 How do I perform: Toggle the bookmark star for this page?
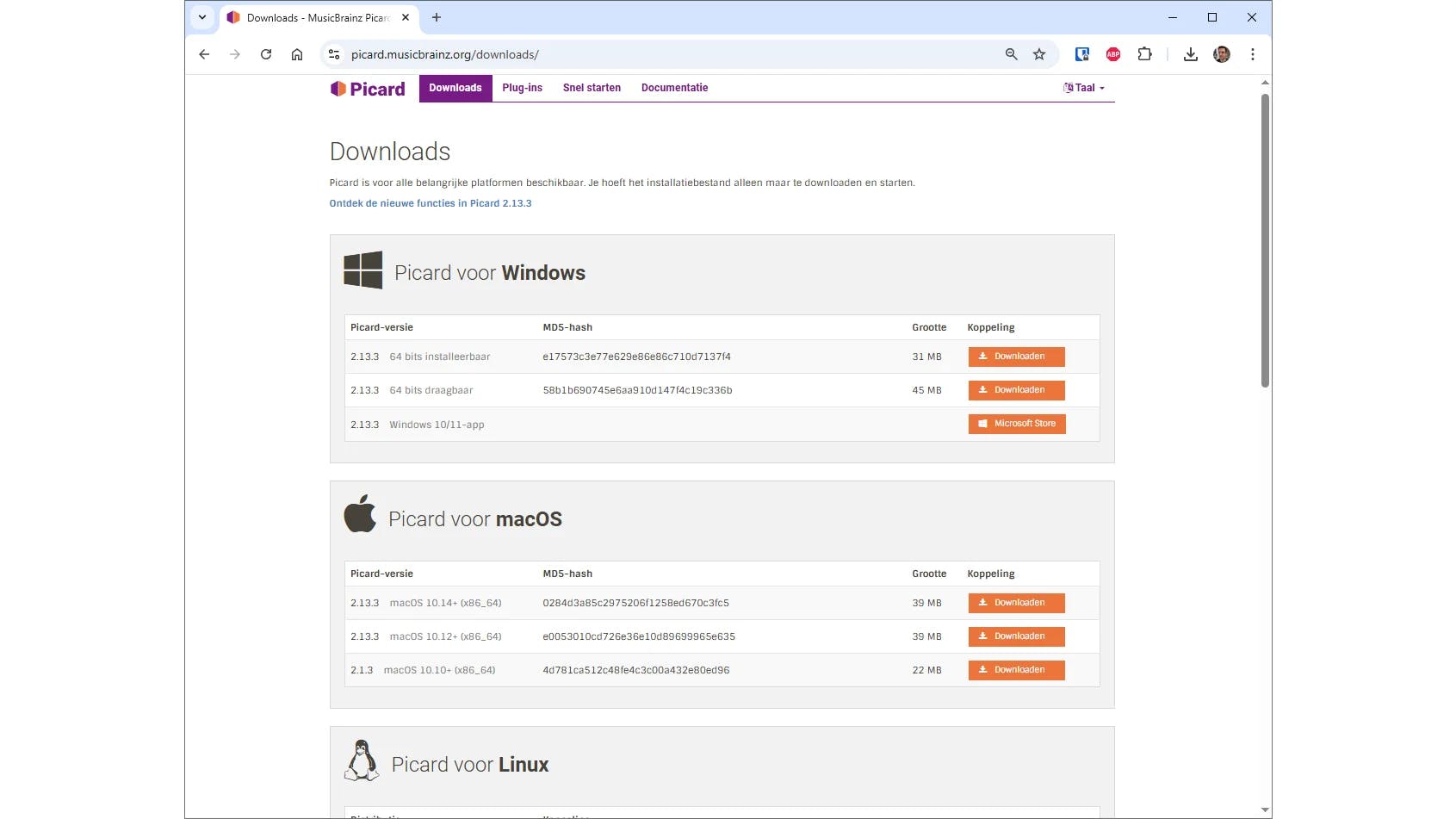(1038, 54)
